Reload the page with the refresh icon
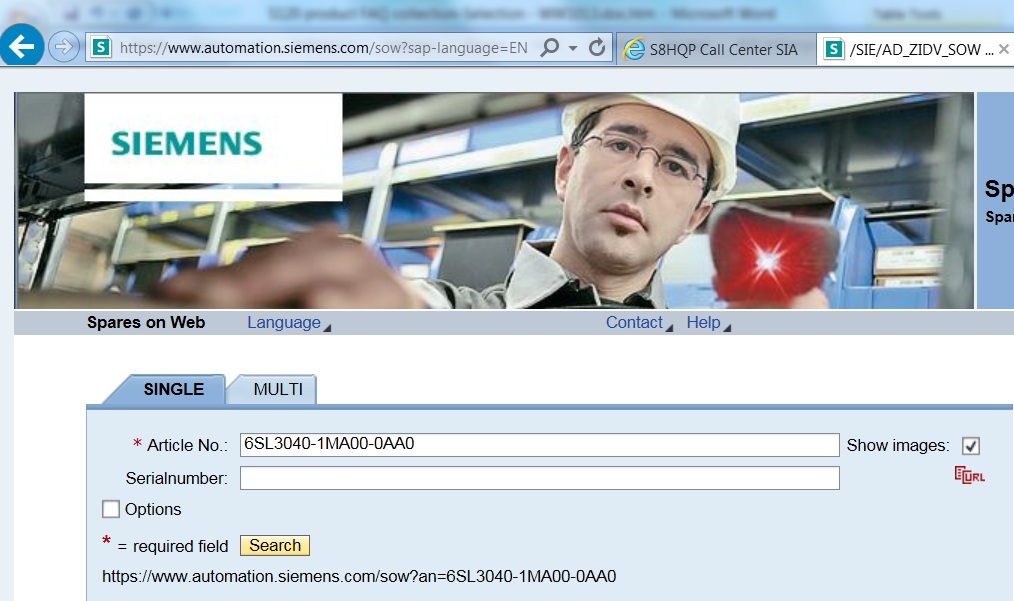The image size is (1014, 601). [x=597, y=47]
